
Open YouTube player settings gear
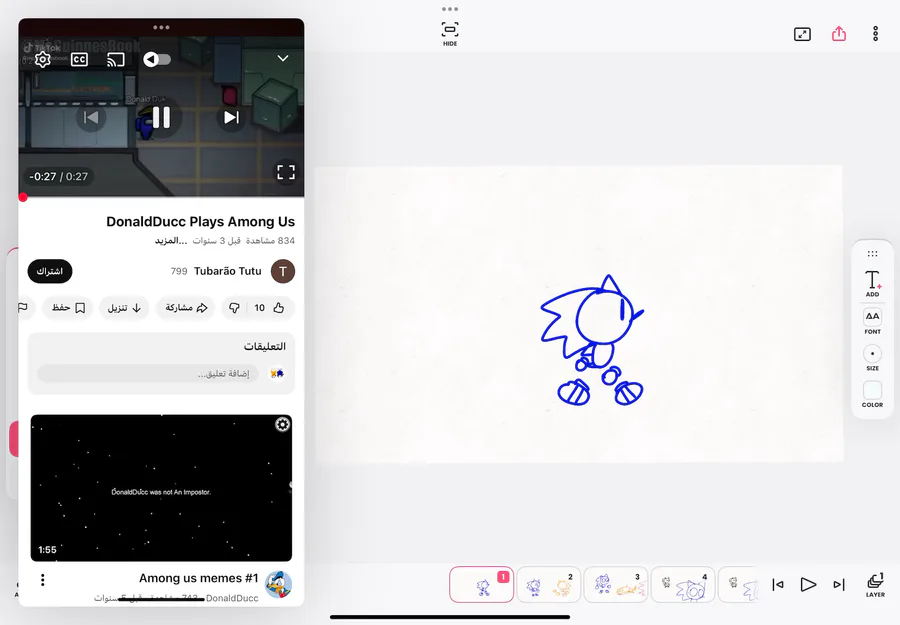point(42,59)
